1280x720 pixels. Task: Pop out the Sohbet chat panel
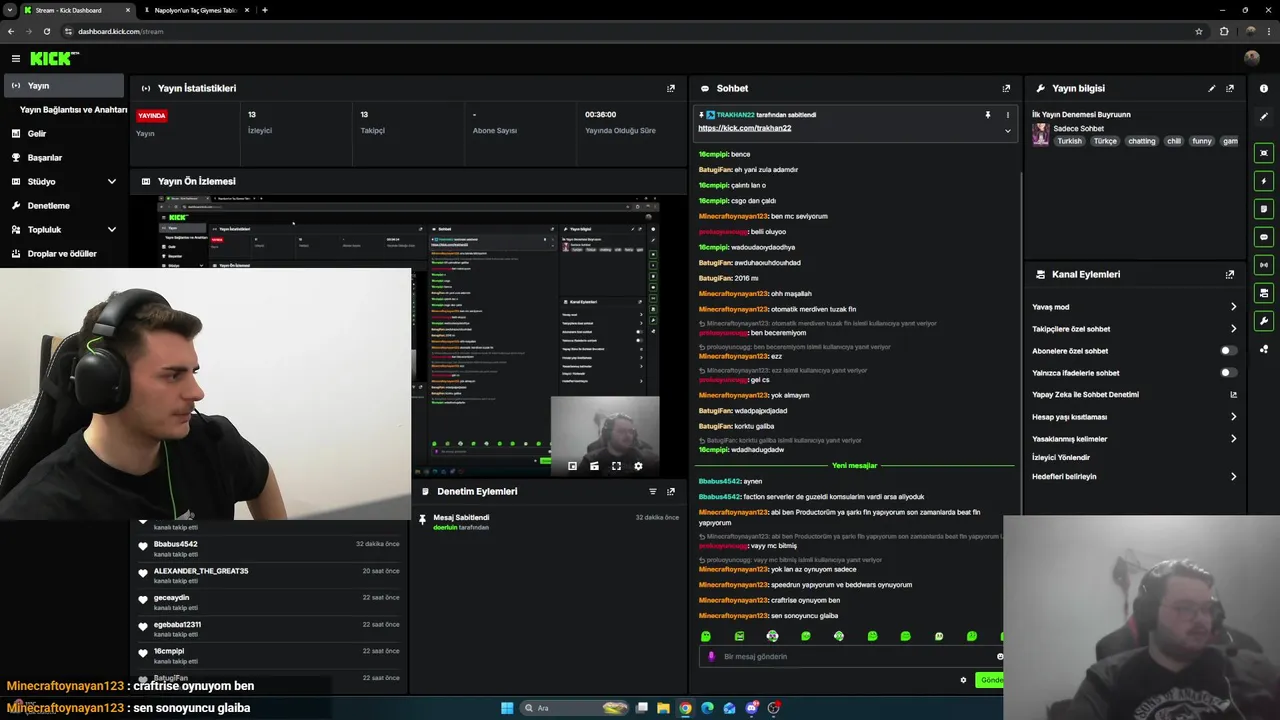(x=1006, y=88)
